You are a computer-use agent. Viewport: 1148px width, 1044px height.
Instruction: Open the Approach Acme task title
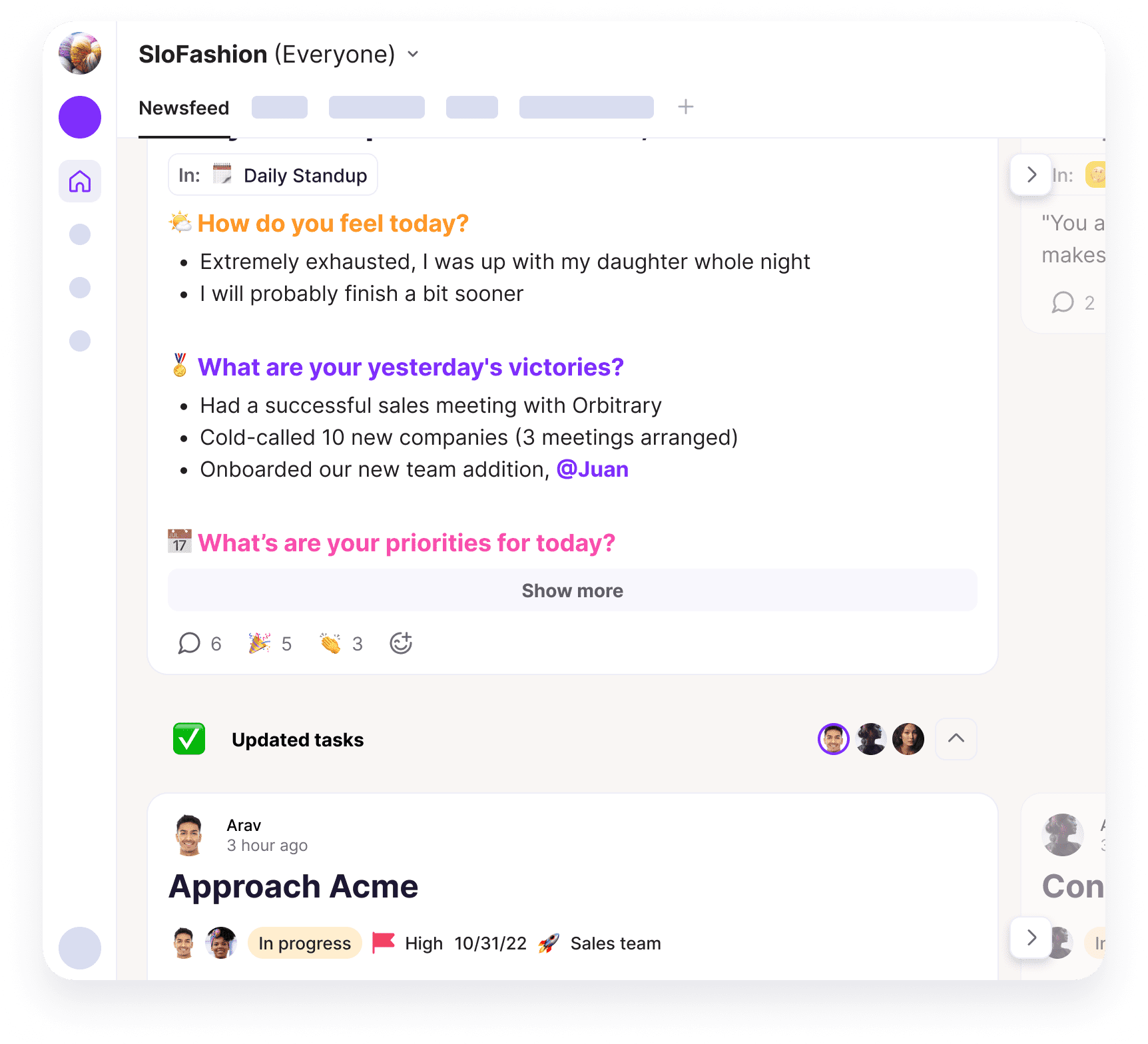[x=293, y=887]
